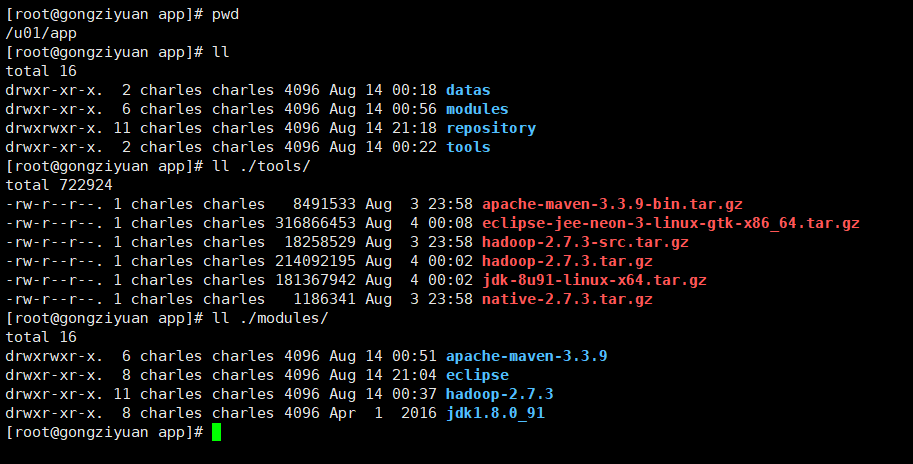Click permissions drwxrwxr-x. on apache-maven-3.3.9 row
This screenshot has height=464, width=913.
point(54,356)
